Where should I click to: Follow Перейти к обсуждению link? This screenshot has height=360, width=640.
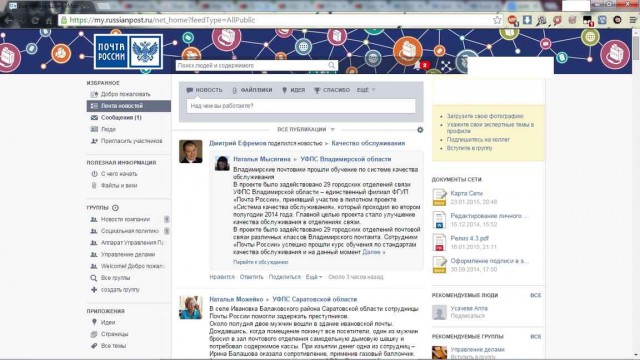(260, 262)
